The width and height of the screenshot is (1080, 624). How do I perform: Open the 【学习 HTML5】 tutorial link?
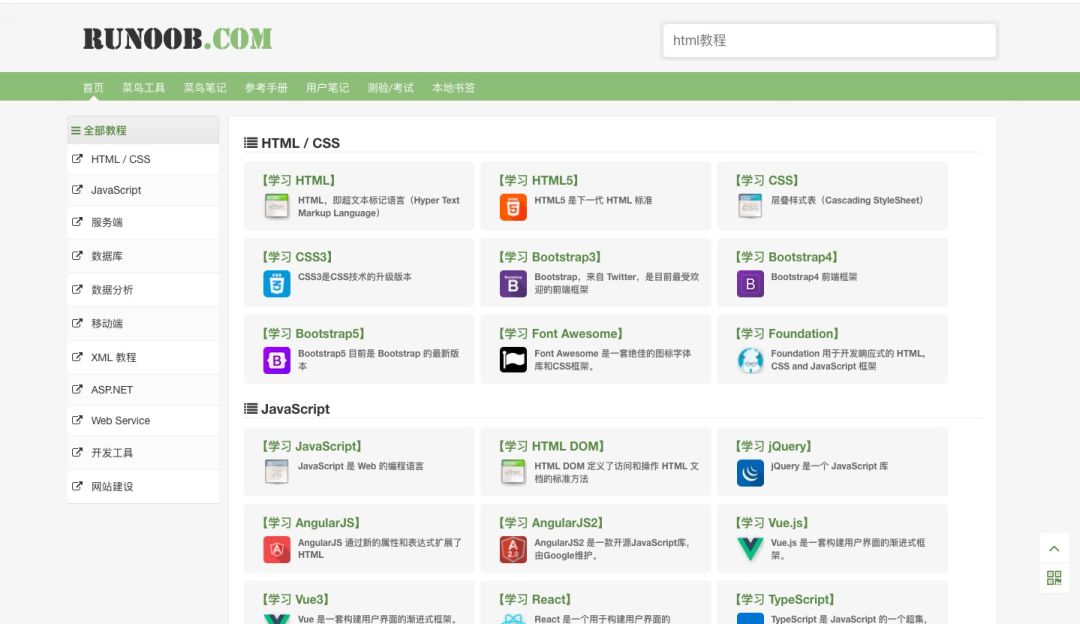(538, 180)
